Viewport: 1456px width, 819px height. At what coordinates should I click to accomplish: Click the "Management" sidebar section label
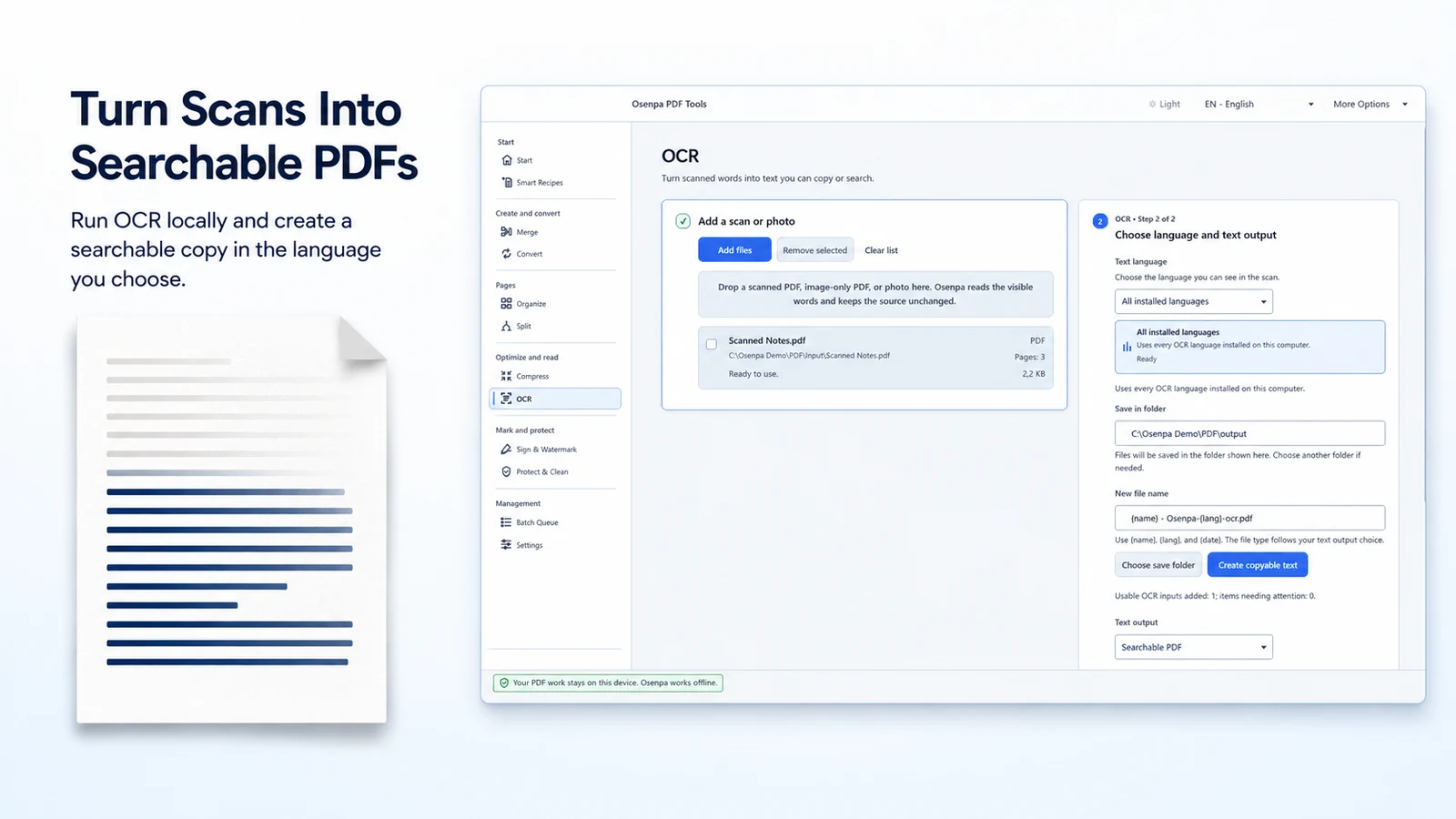point(518,503)
